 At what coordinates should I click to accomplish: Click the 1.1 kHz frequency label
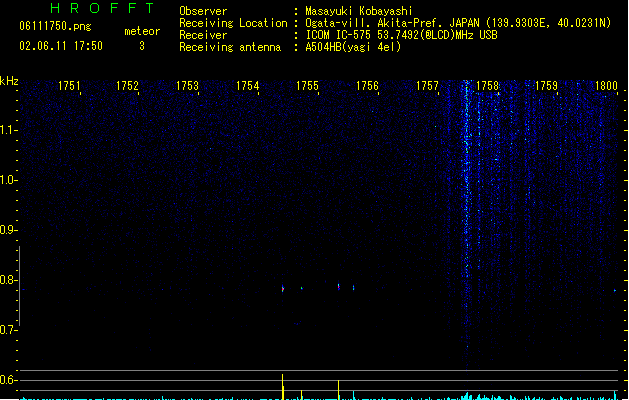click(x=8, y=130)
